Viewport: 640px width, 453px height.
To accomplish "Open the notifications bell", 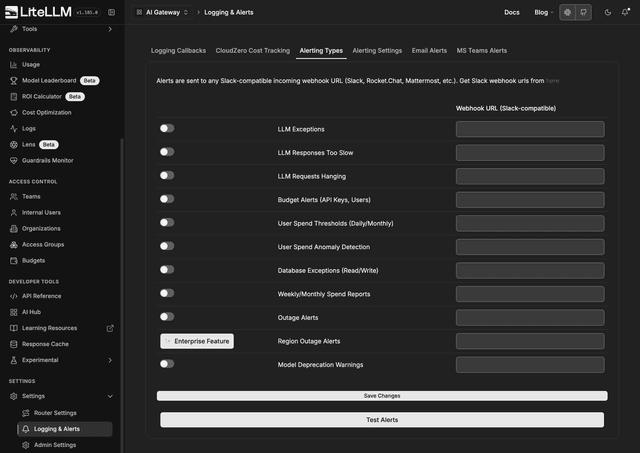I will coord(625,12).
